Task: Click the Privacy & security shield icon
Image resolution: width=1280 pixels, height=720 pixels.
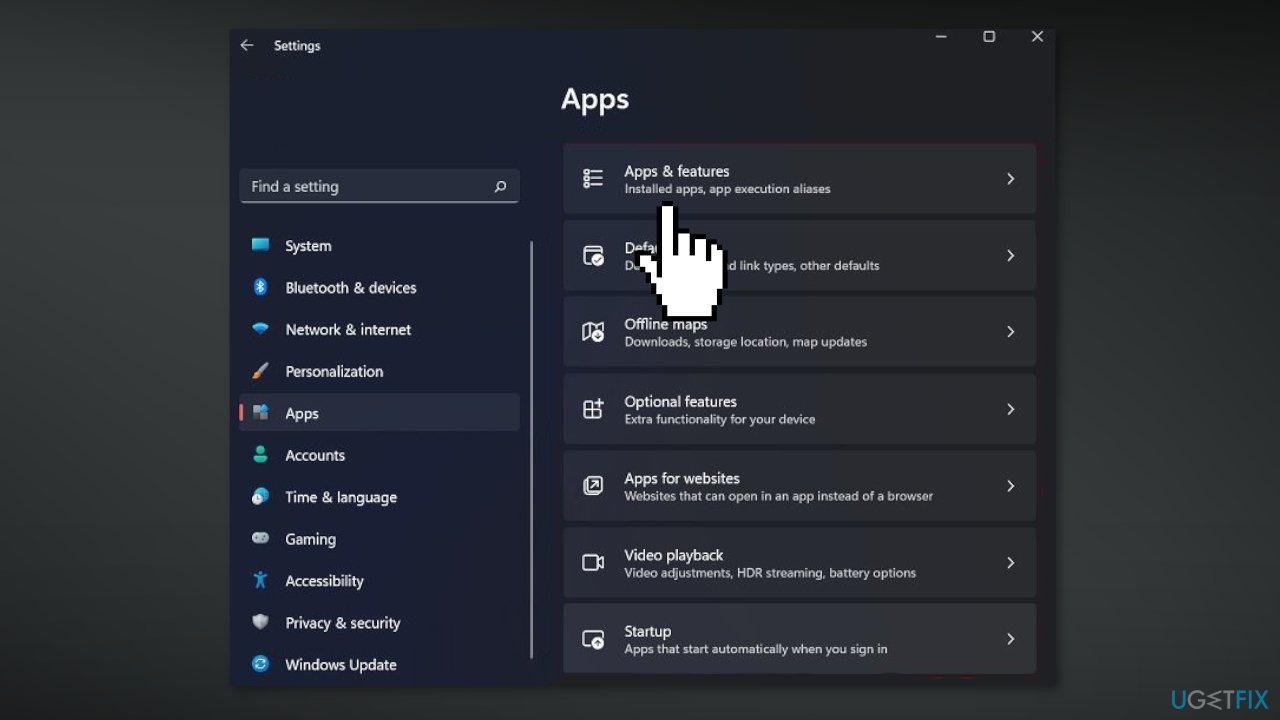Action: 260,622
